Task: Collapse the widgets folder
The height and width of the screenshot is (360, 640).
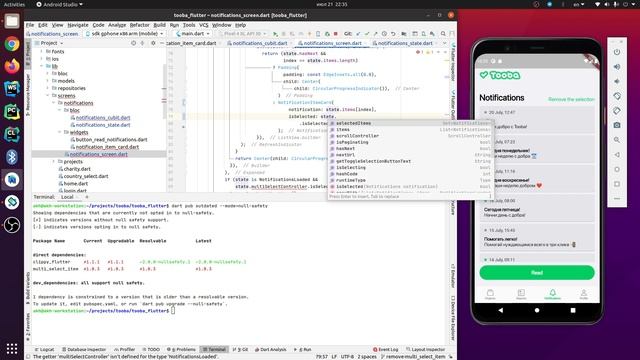Action: coord(60,133)
